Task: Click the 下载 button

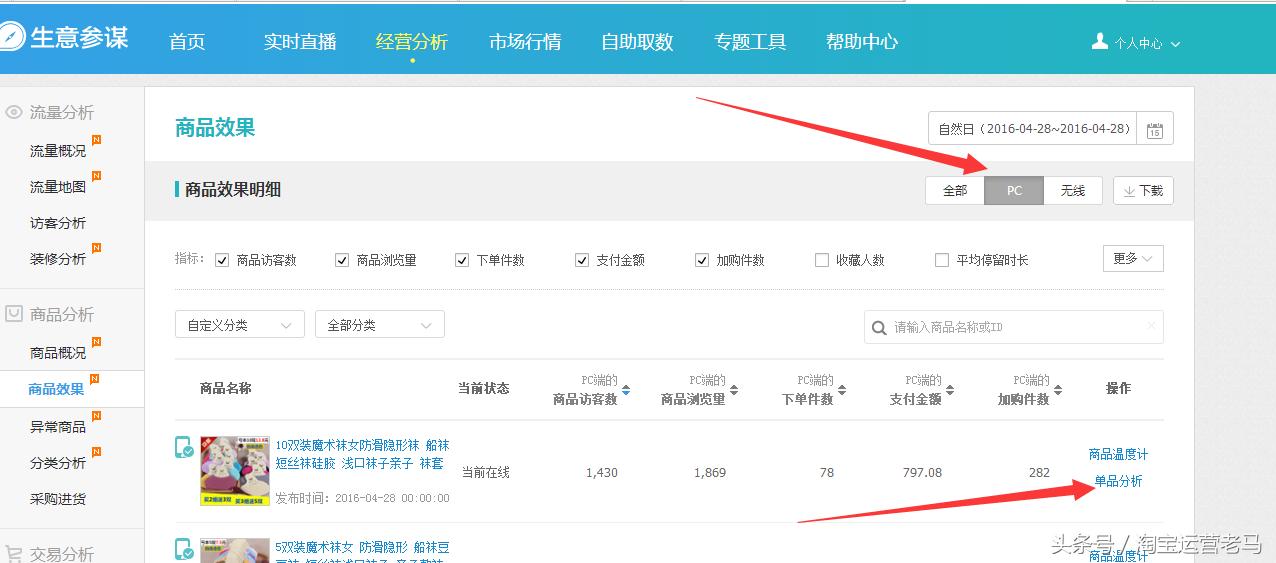Action: point(1143,191)
